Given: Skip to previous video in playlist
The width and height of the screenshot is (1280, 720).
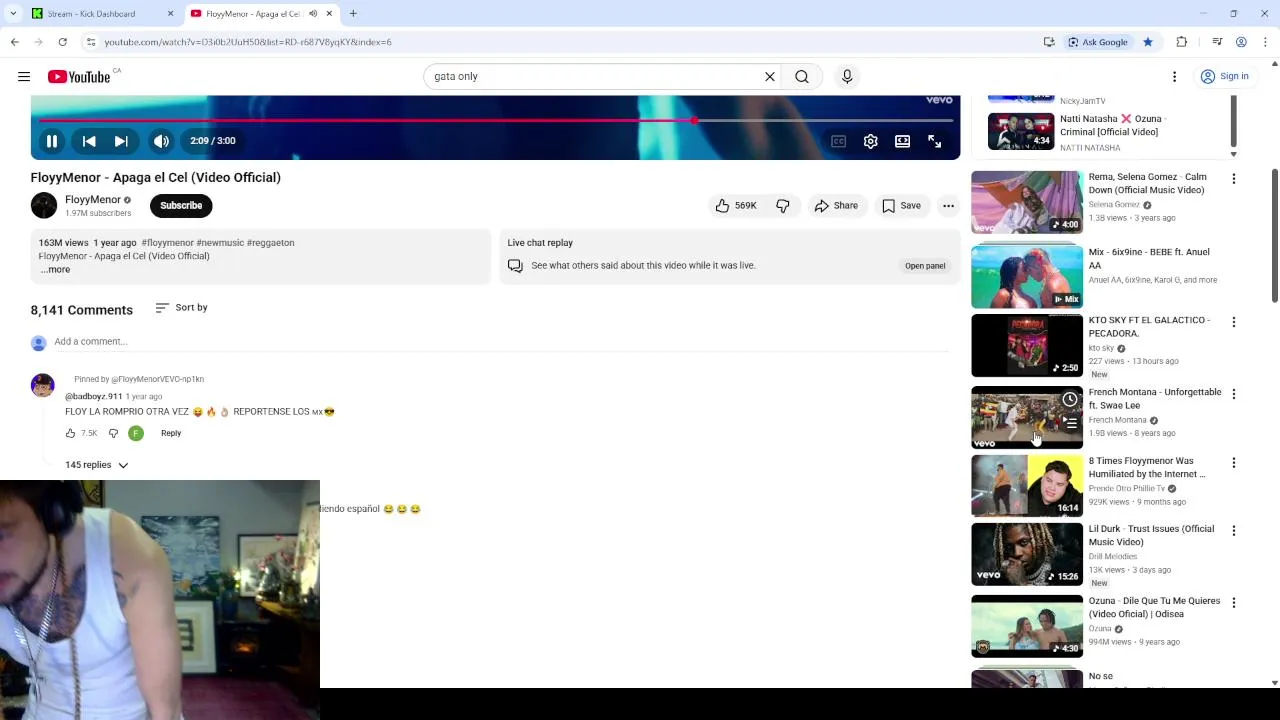Looking at the screenshot, I should [x=89, y=141].
